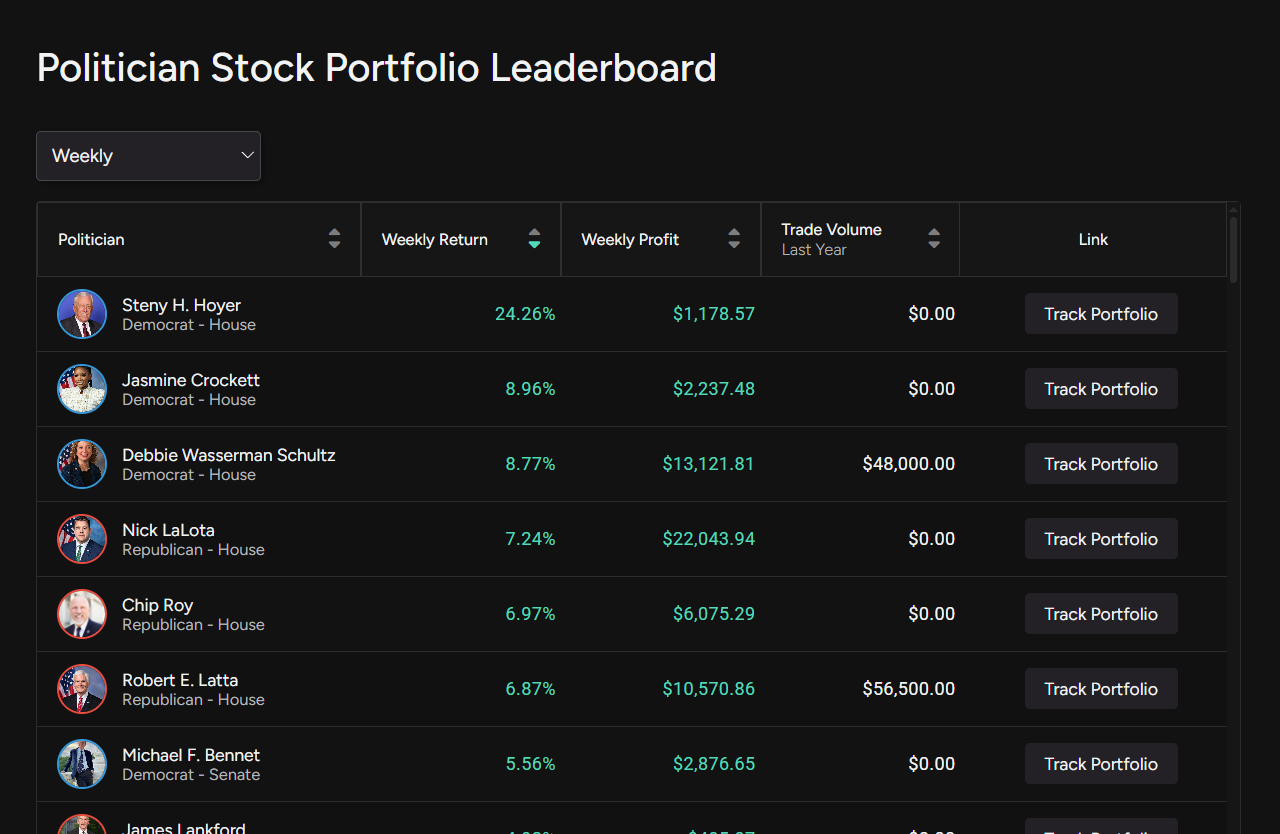Select Jasmine Crockett's name
The width and height of the screenshot is (1280, 834).
(x=190, y=380)
